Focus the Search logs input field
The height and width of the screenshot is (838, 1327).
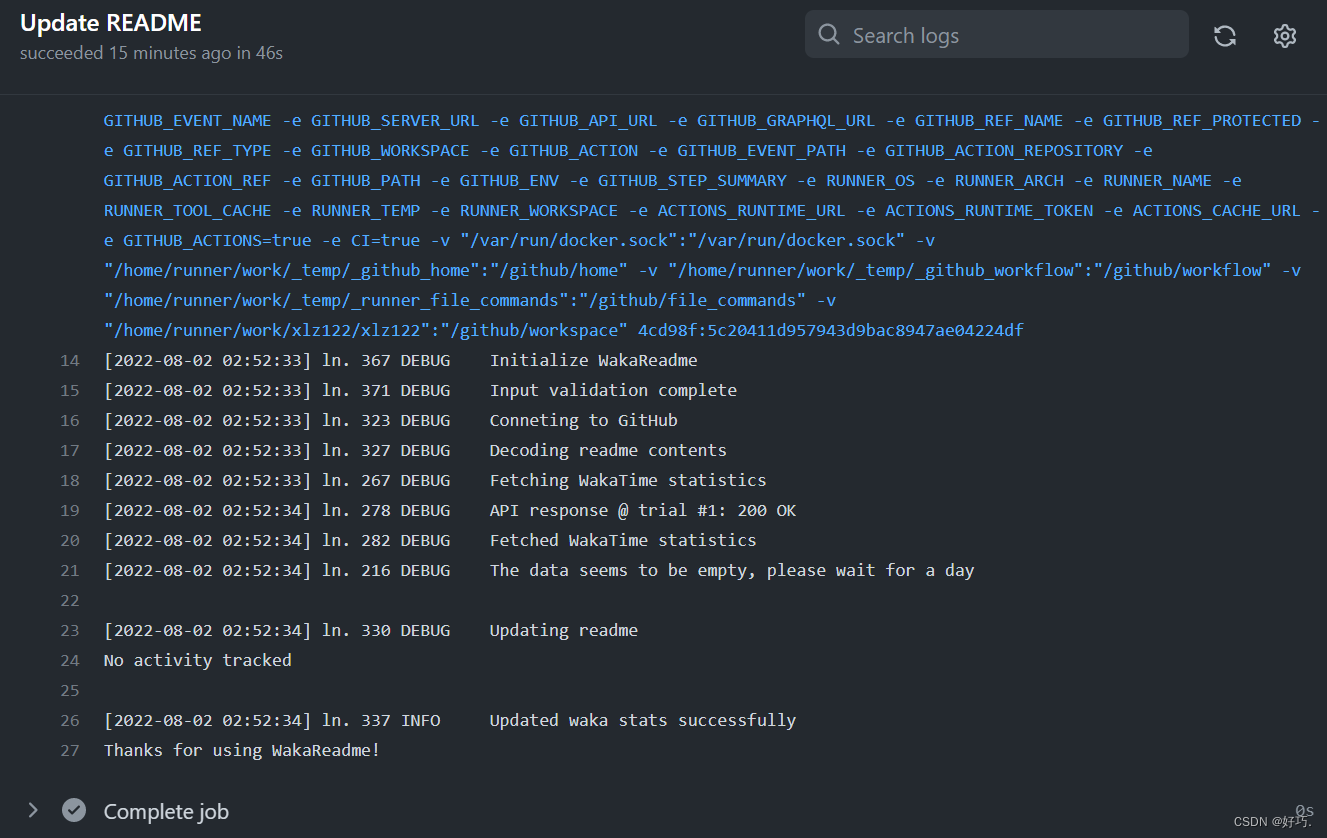tap(997, 35)
